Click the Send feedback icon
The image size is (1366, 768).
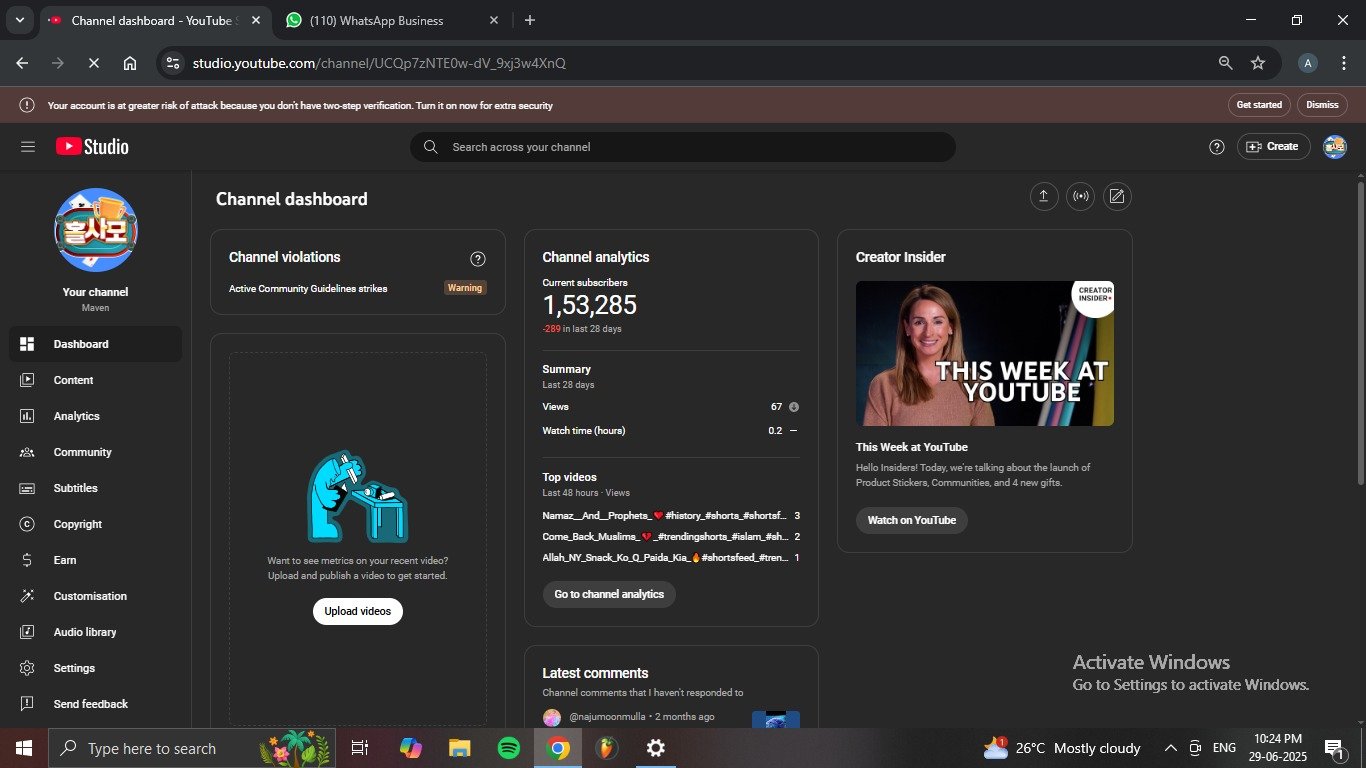click(x=27, y=704)
